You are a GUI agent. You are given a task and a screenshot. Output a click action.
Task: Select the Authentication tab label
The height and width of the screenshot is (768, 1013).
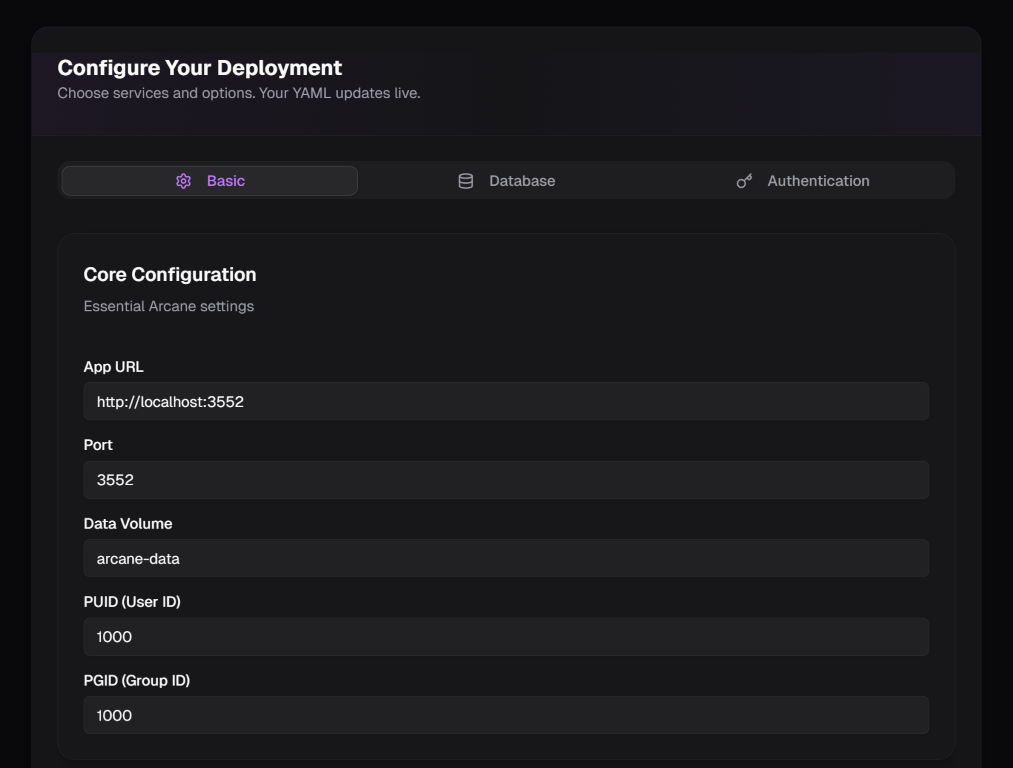click(x=818, y=181)
